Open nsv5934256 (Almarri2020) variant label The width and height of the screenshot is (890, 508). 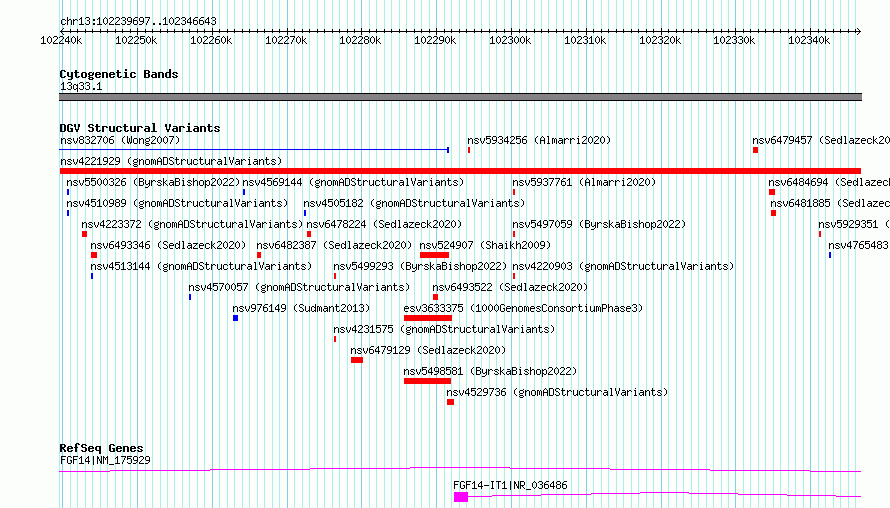539,140
